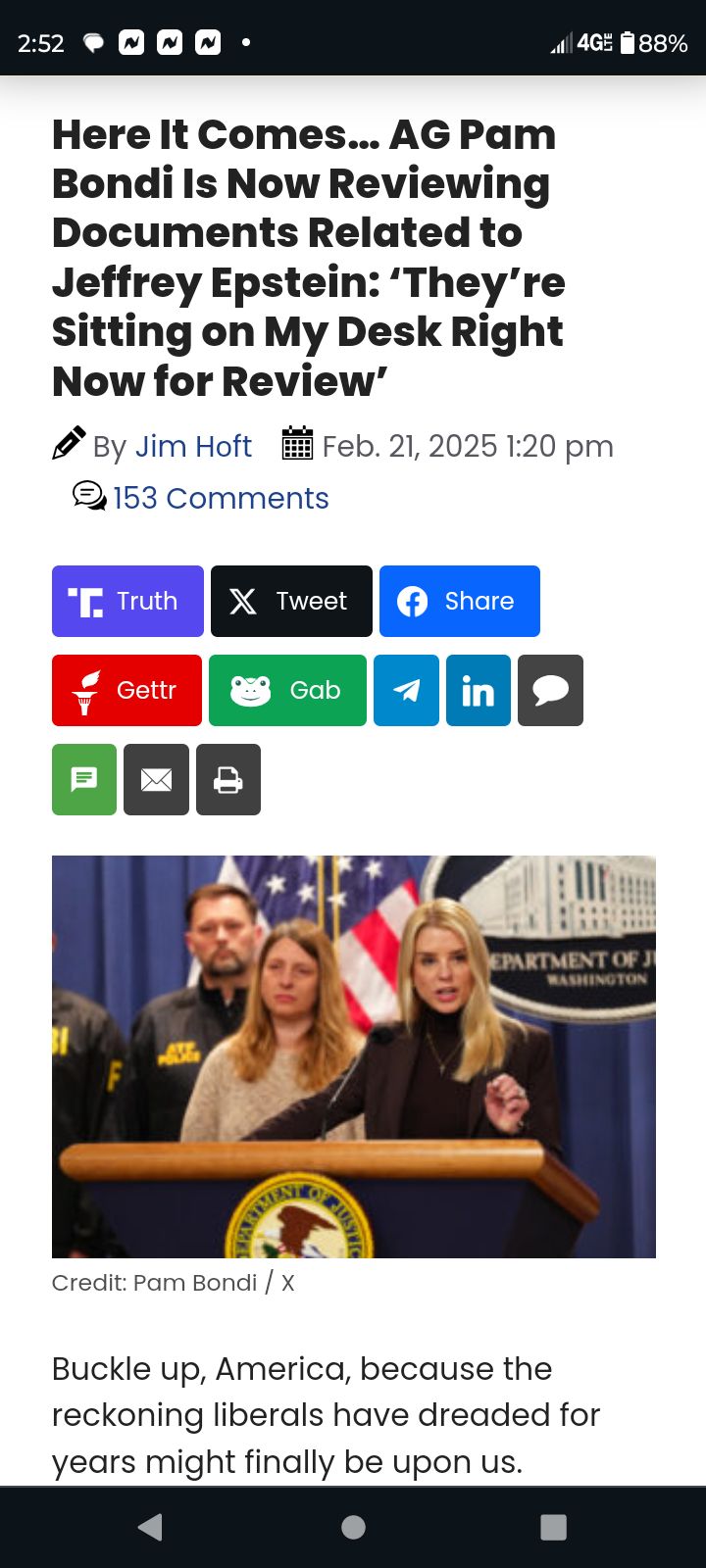
Task: Click the print article icon
Action: click(x=228, y=780)
